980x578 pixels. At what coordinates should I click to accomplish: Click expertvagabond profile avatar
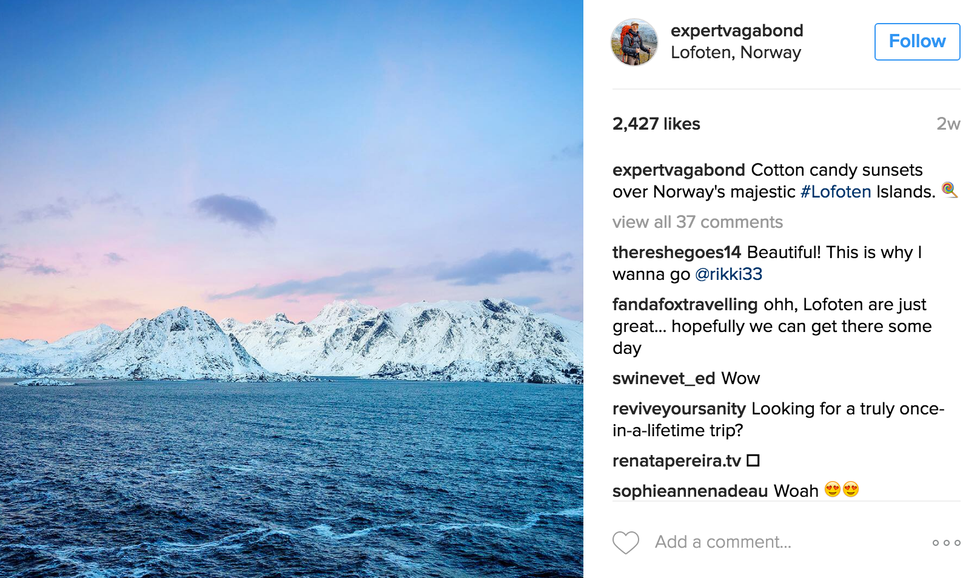coord(635,42)
